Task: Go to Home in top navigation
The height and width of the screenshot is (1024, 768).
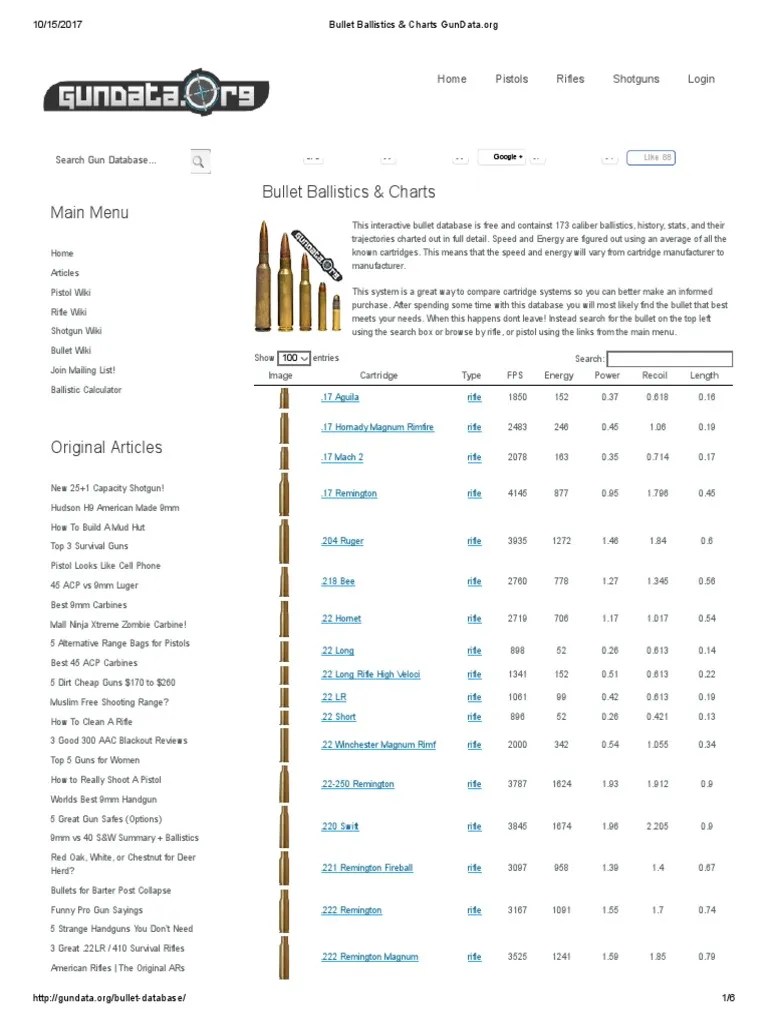Action: point(452,79)
